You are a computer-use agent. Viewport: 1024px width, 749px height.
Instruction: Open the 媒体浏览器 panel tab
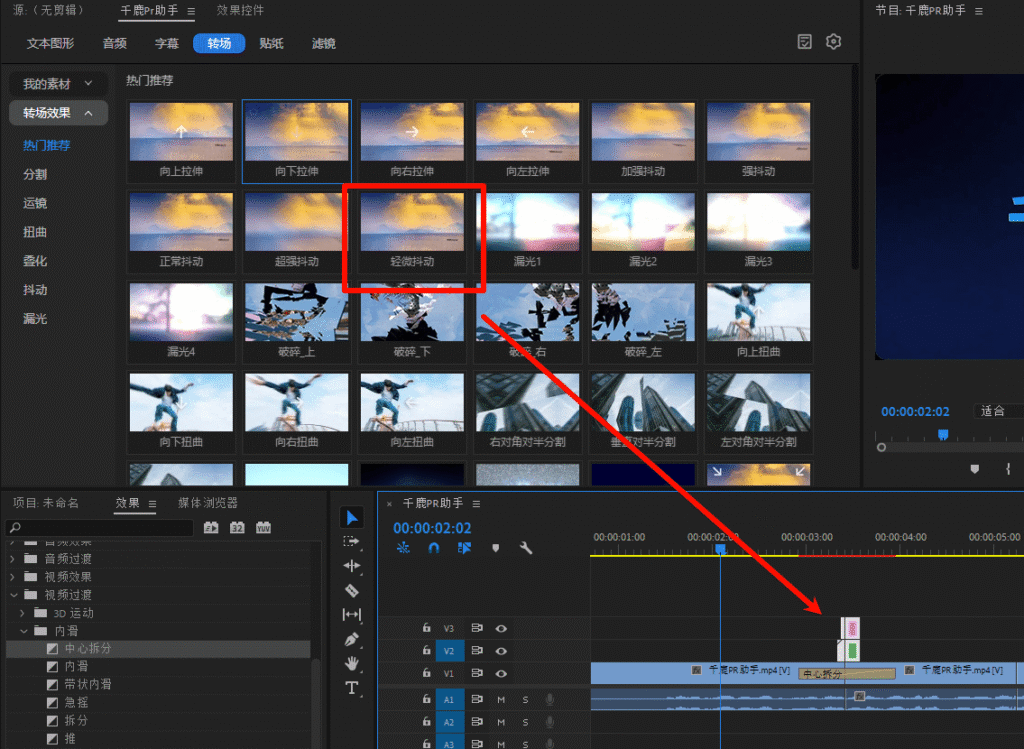(x=208, y=503)
